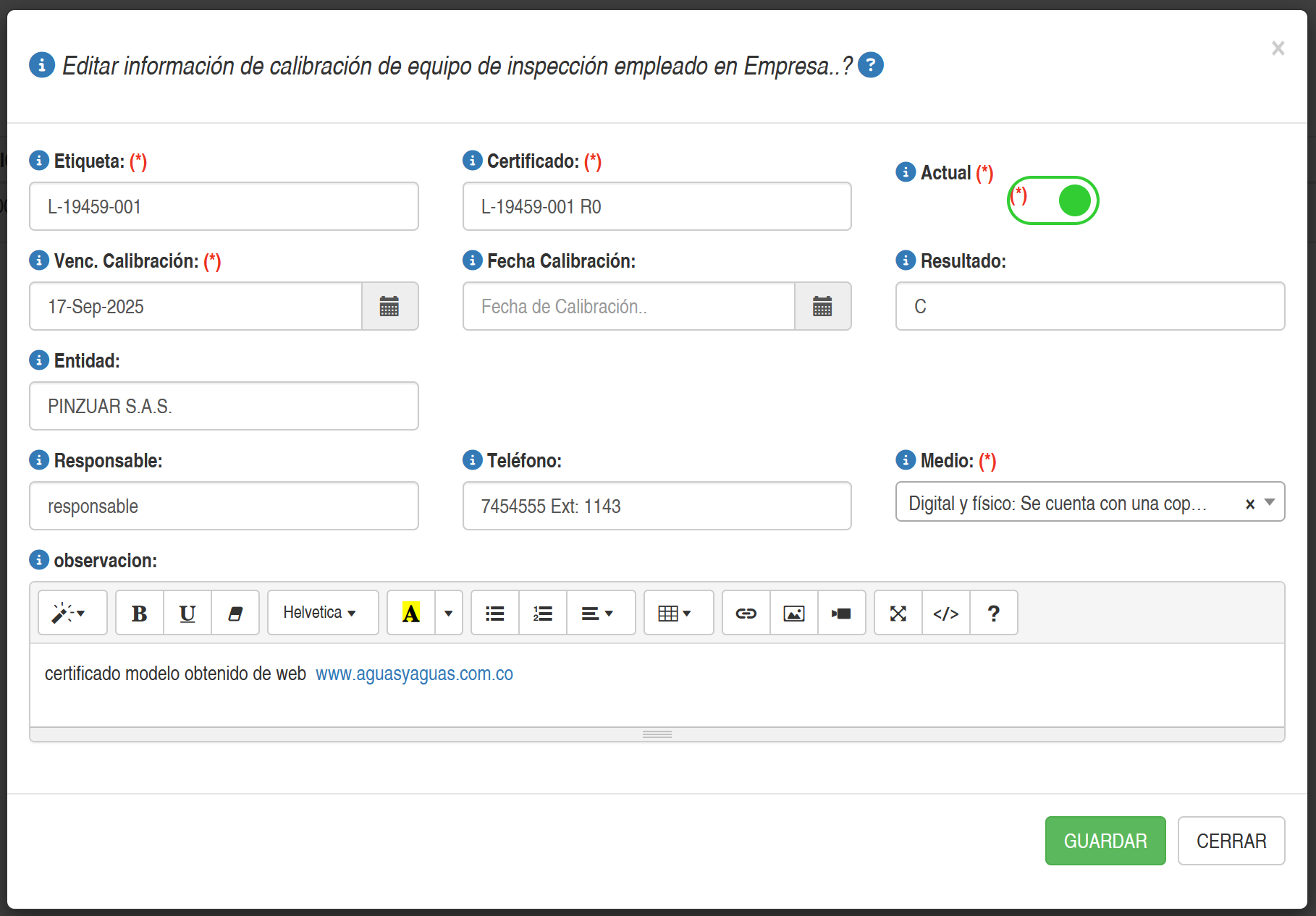Image resolution: width=1316 pixels, height=916 pixels.
Task: Toggle the Actual switch off
Action: (1053, 200)
